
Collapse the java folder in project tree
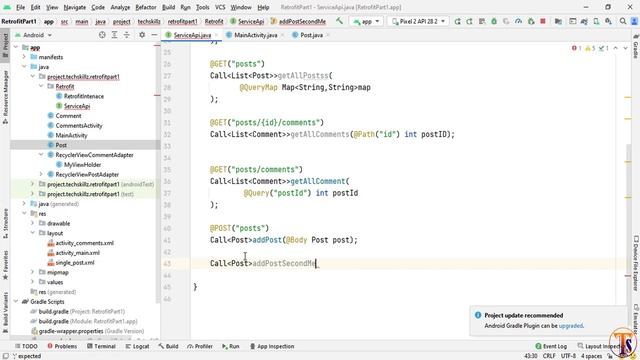24,67
